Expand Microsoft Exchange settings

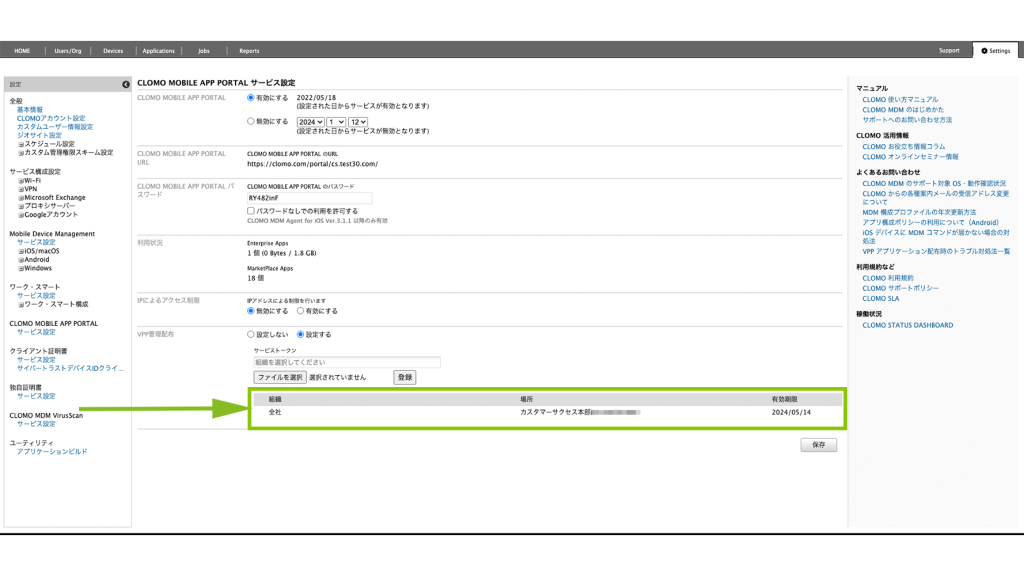point(21,198)
